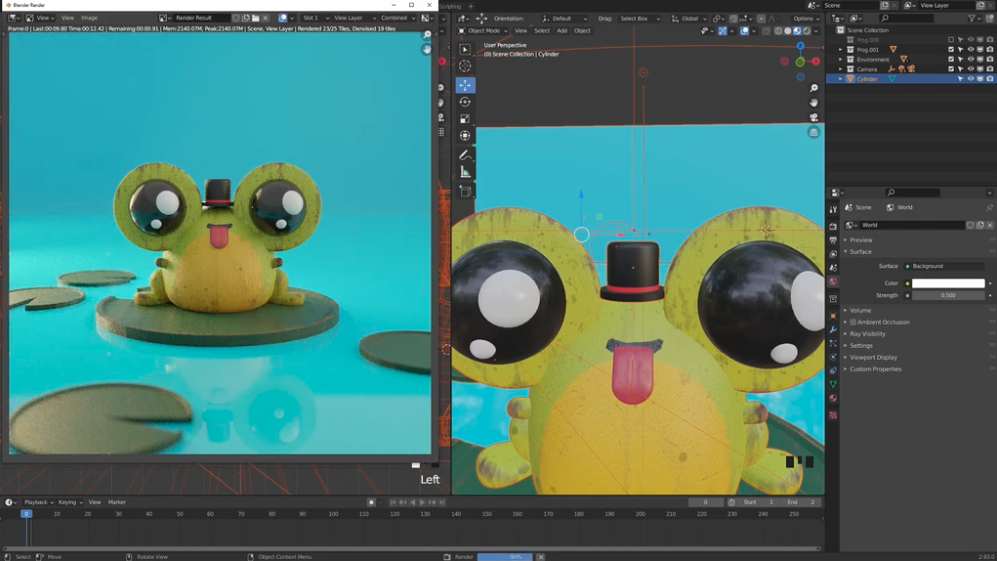Hide the Environment collection in viewport

pyautogui.click(x=970, y=60)
